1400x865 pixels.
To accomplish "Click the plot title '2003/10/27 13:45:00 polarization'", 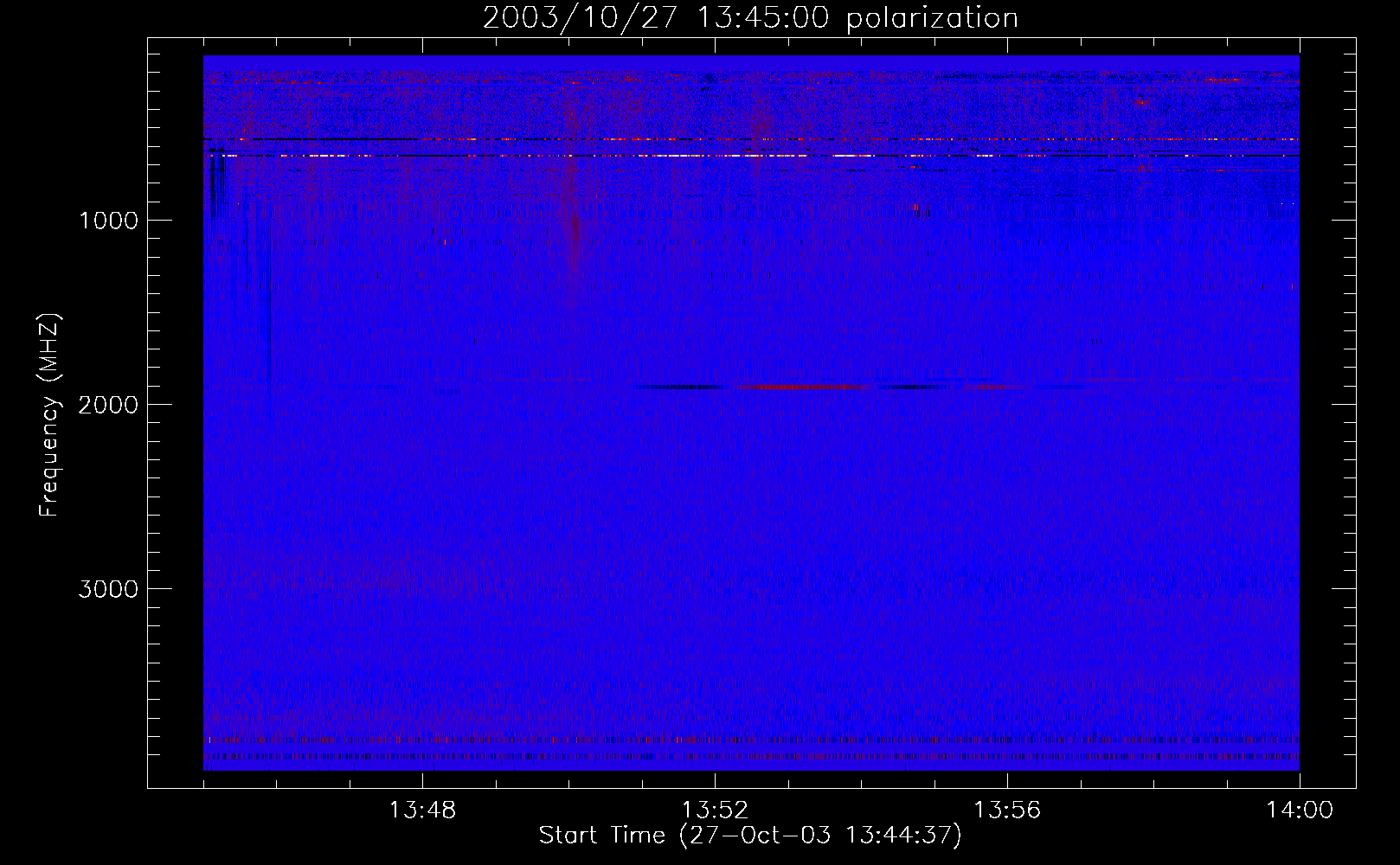I will (x=750, y=17).
